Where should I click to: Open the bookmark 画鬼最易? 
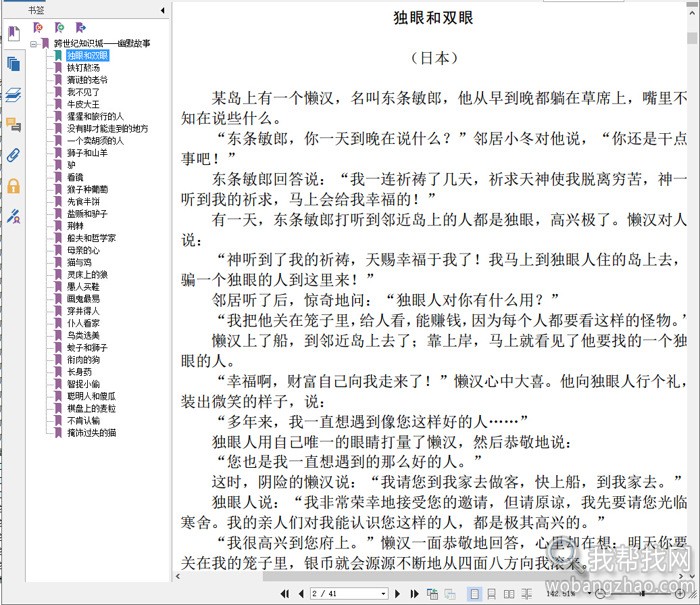click(83, 298)
